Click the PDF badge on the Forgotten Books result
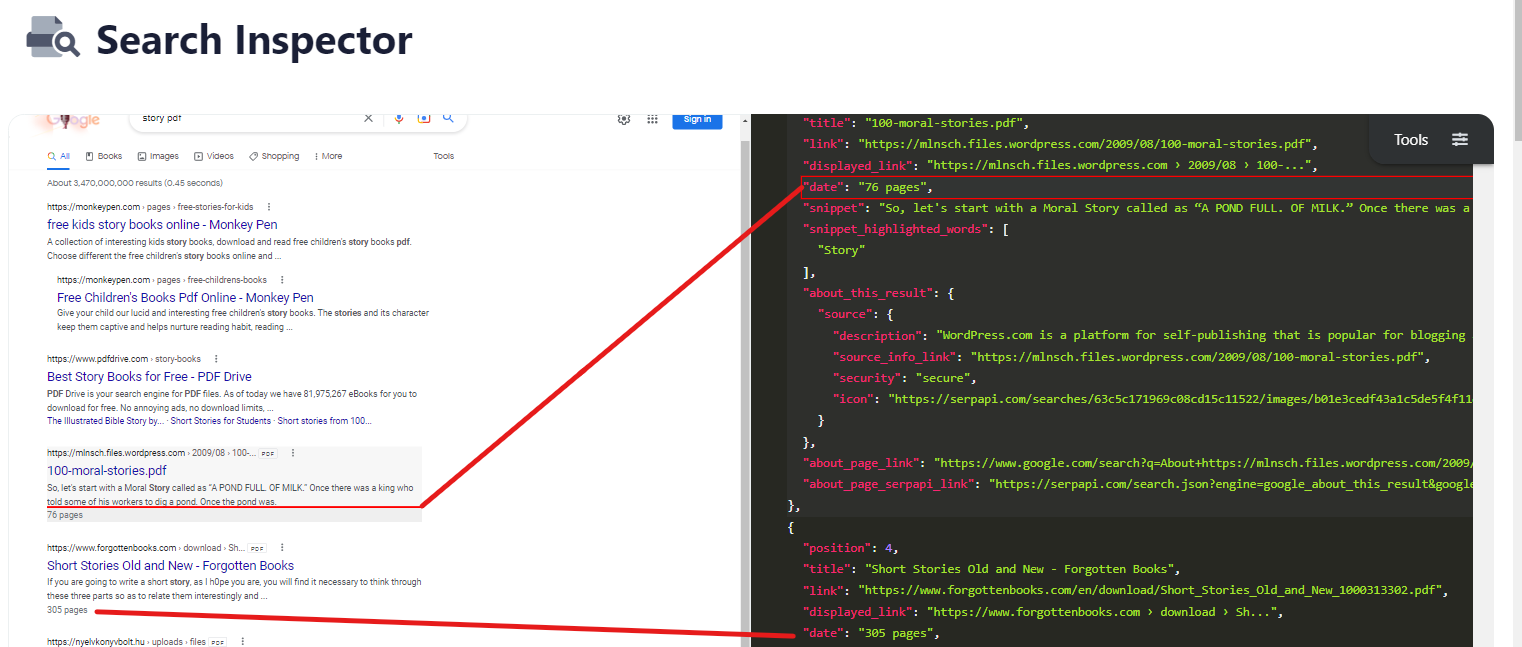The image size is (1522, 647). [x=256, y=547]
